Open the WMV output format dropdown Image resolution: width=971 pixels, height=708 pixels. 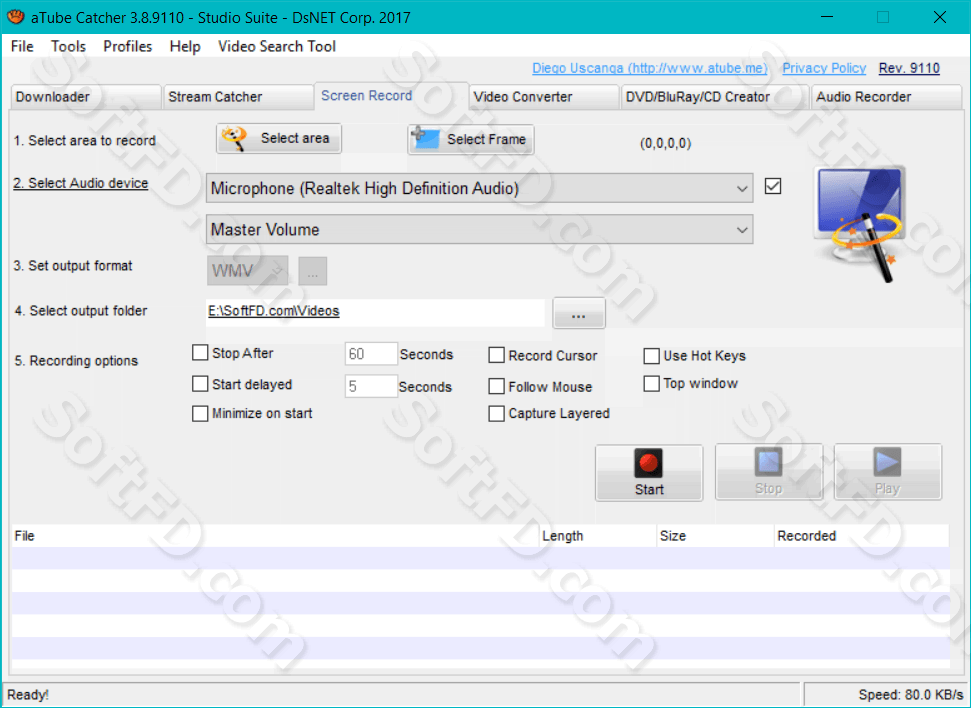point(247,271)
